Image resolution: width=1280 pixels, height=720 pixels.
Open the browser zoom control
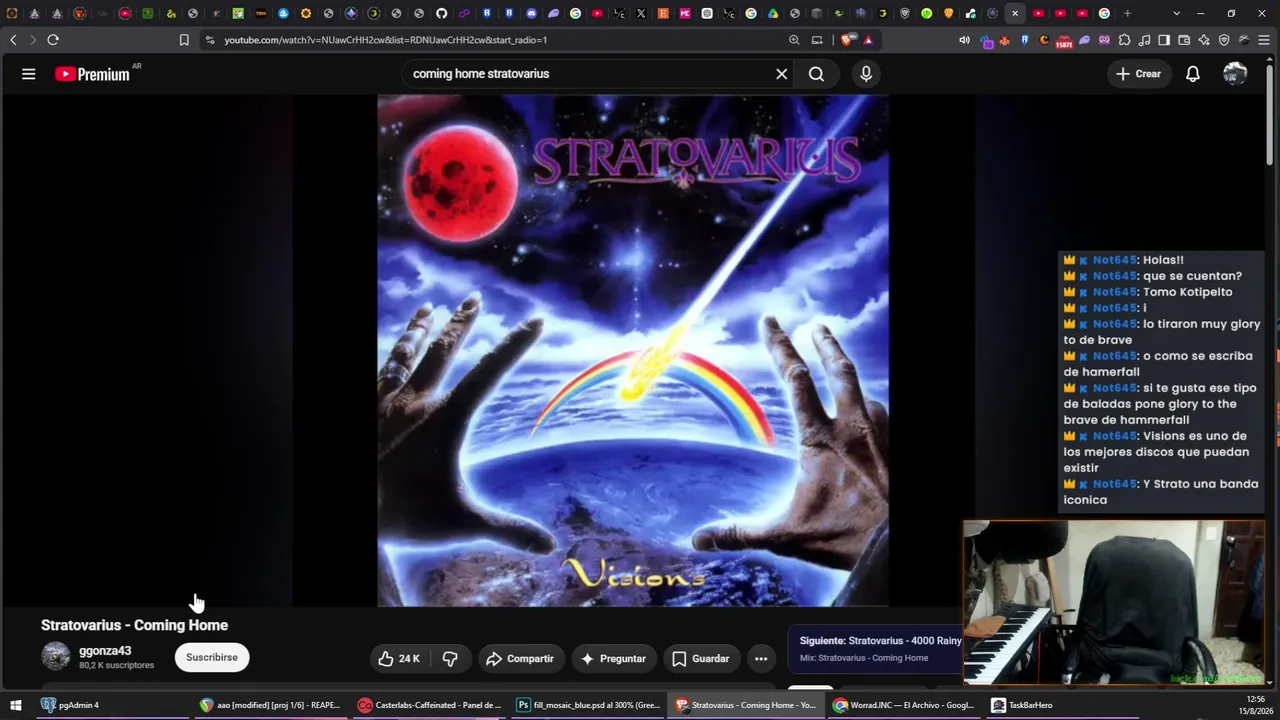794,40
